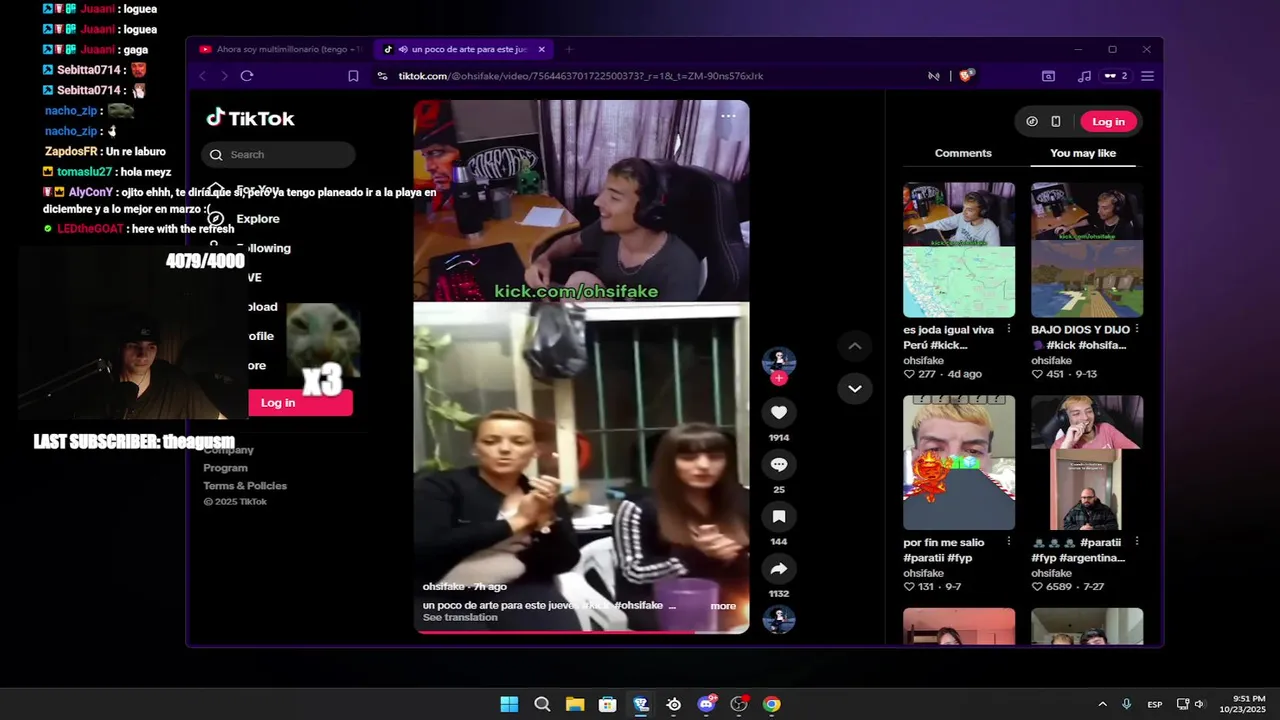The height and width of the screenshot is (720, 1280).
Task: Open the 'por fin me salio' video thumbnail
Action: [959, 462]
